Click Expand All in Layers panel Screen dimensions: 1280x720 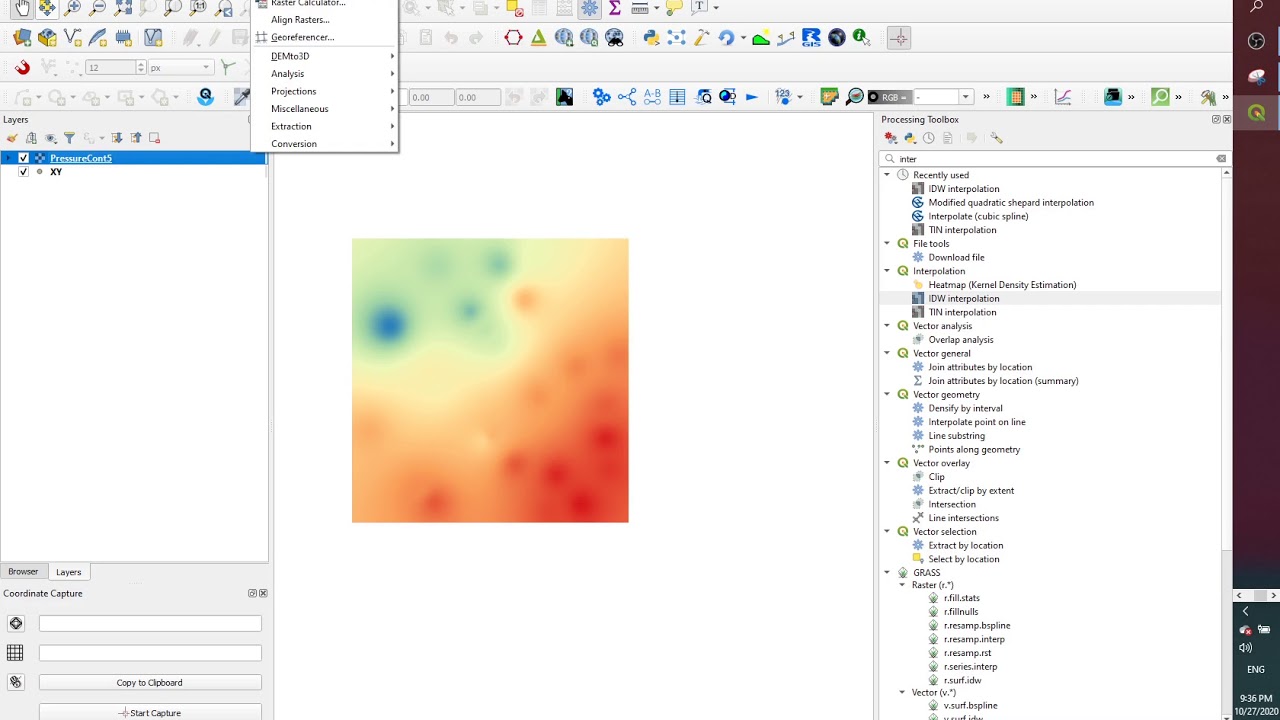coord(117,138)
